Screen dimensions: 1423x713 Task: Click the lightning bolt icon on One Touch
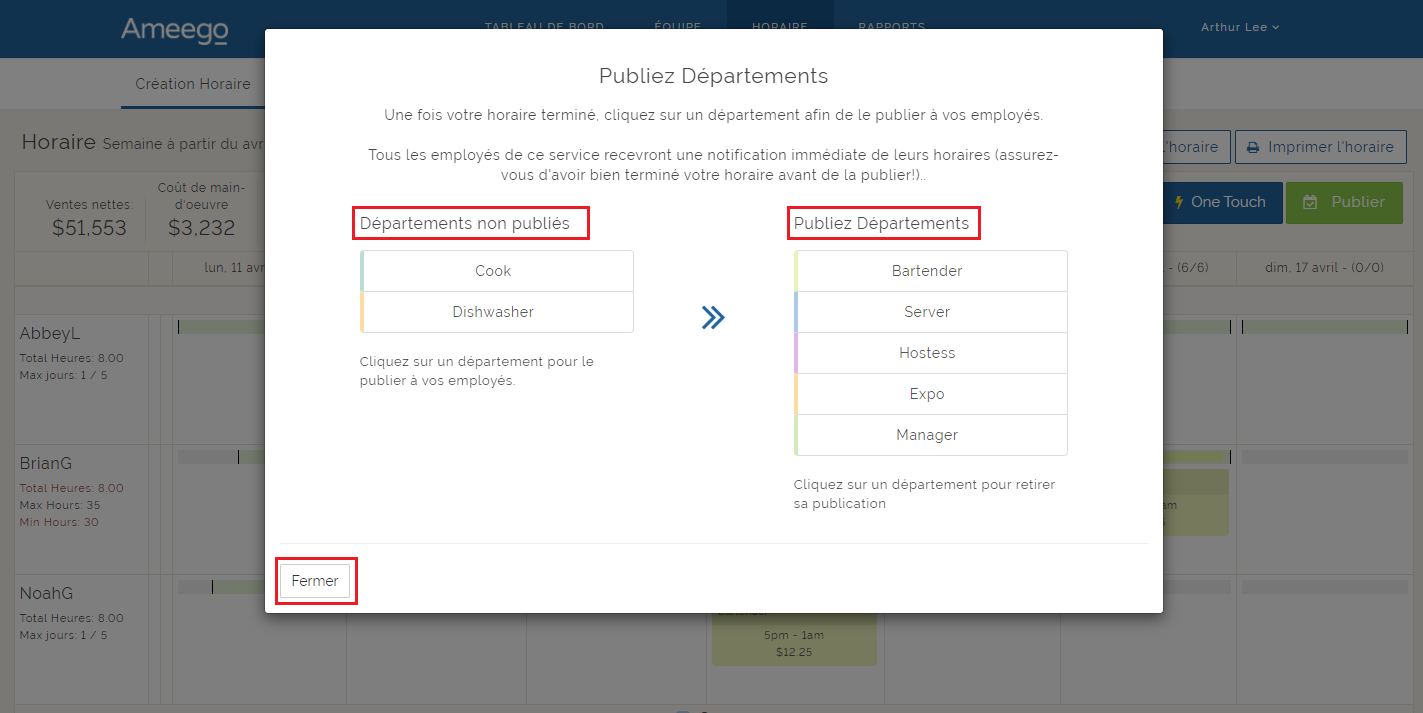pos(1178,202)
